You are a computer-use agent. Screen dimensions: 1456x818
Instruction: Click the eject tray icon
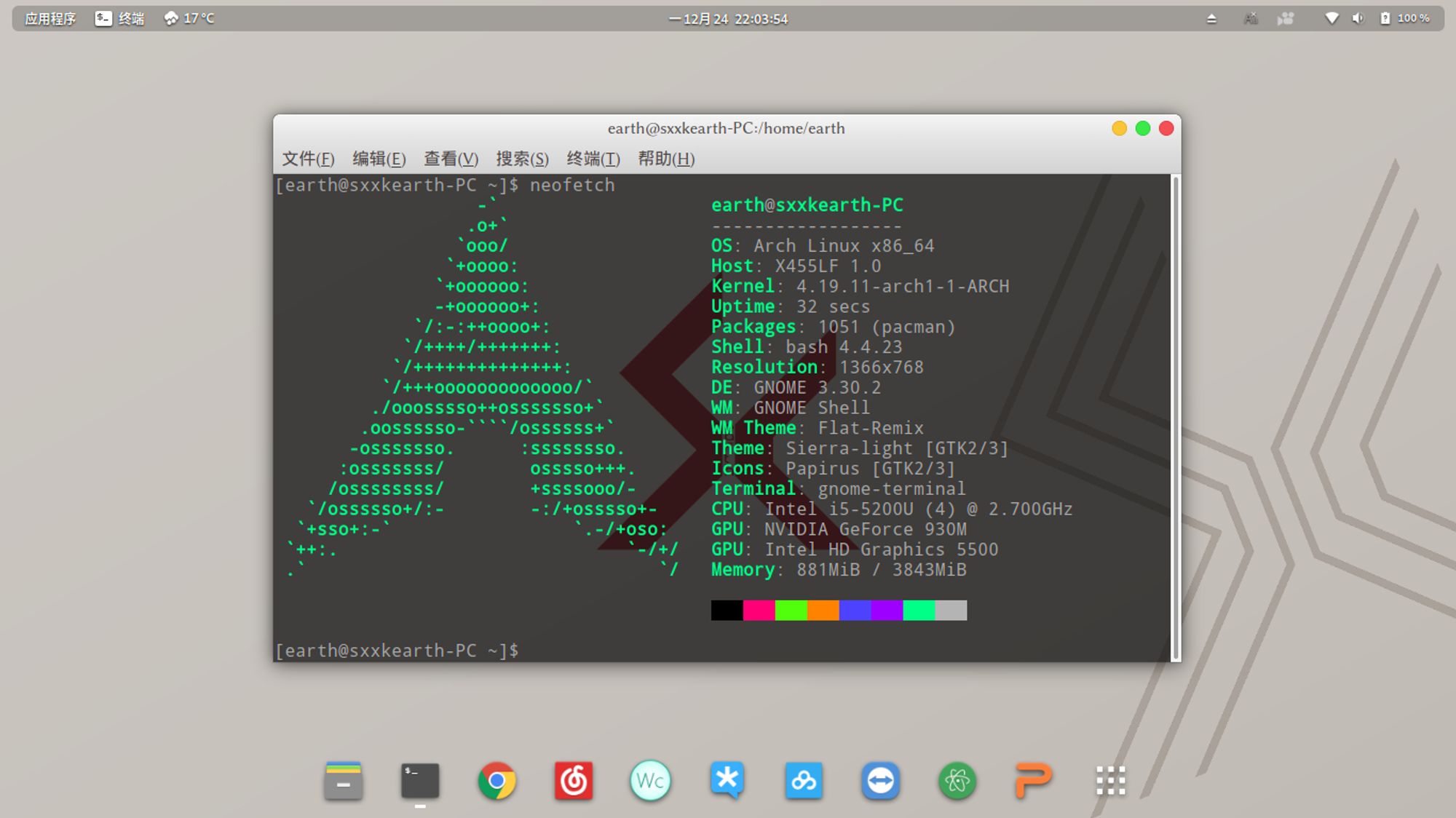click(x=1211, y=18)
